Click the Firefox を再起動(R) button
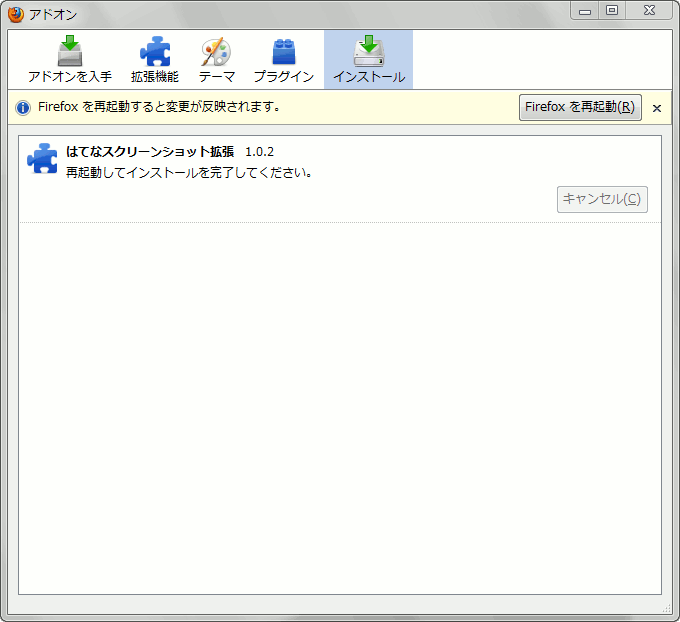Screen dimensions: 680x622 click(x=580, y=107)
